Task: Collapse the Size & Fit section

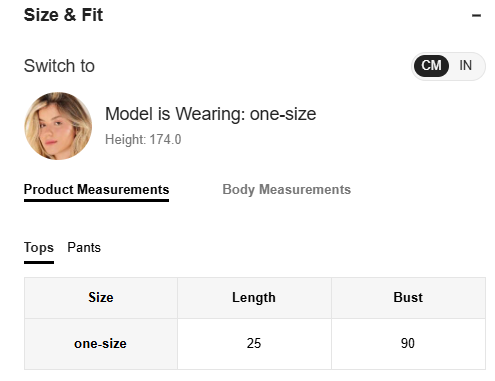Action: [x=476, y=15]
